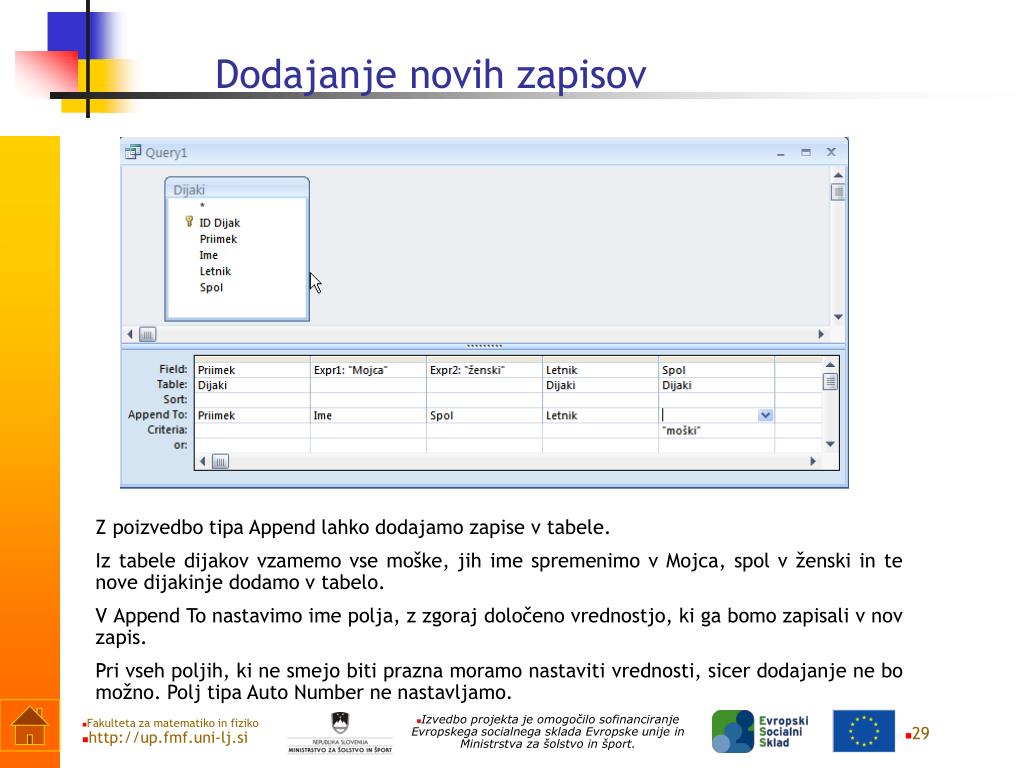
Task: Maximize the Query1 window
Action: pyautogui.click(x=806, y=152)
